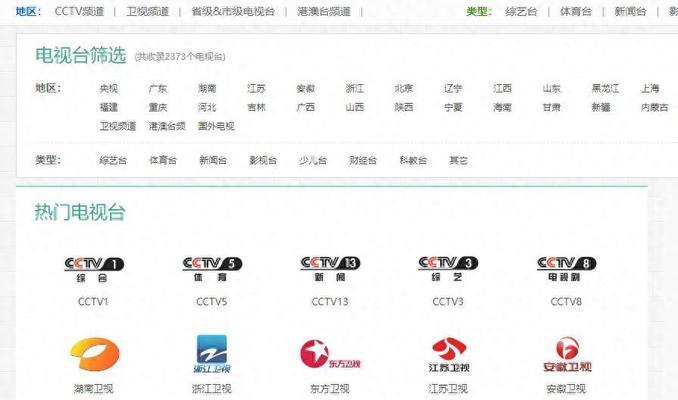
Task: Open the CCTV8 drama channel logo
Action: (x=566, y=269)
